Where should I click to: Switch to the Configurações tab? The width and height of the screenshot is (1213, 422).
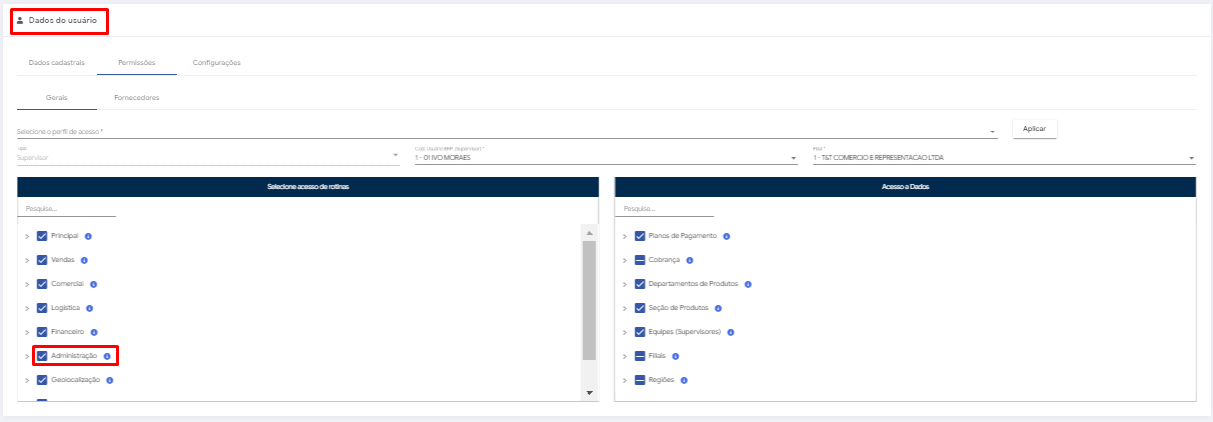216,62
